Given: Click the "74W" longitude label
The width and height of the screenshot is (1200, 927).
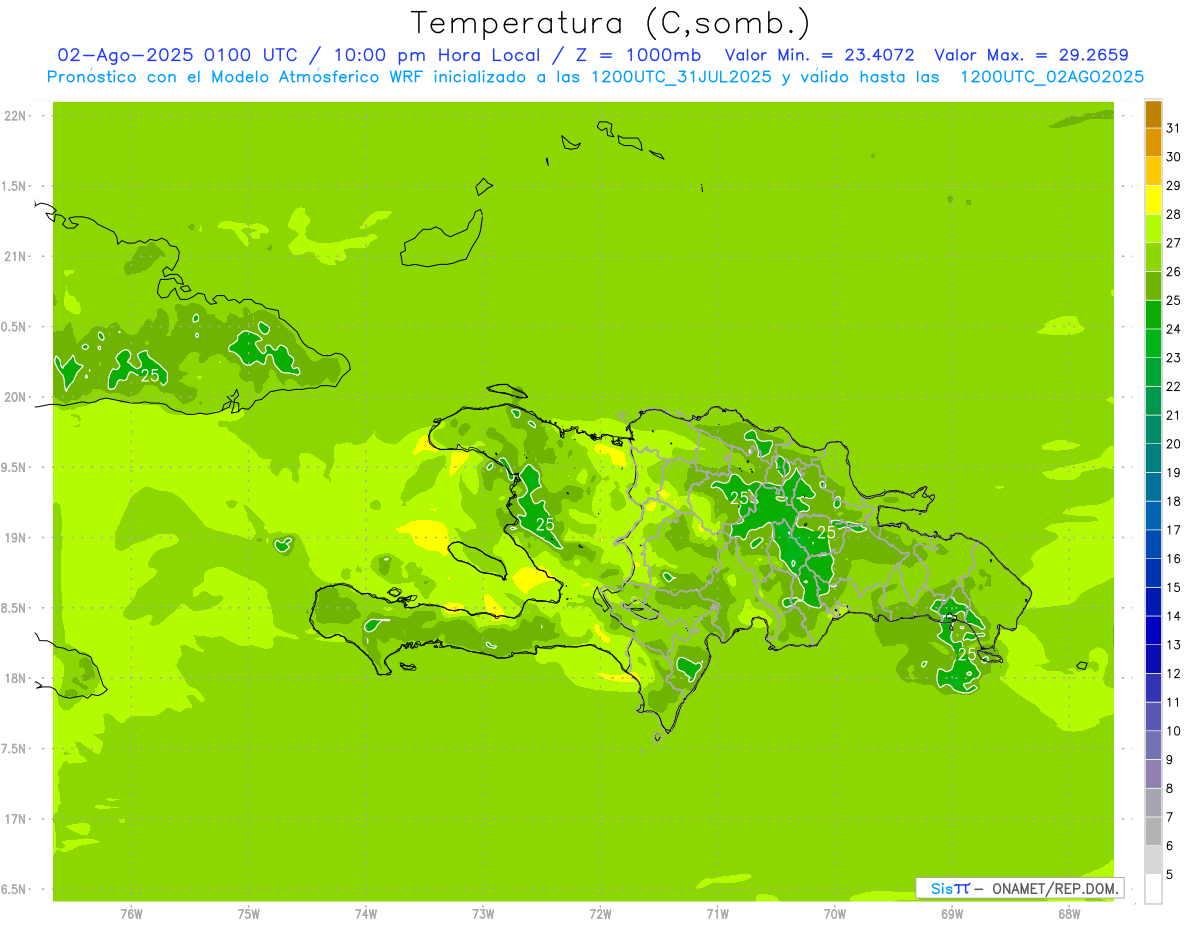Looking at the screenshot, I should [x=366, y=915].
